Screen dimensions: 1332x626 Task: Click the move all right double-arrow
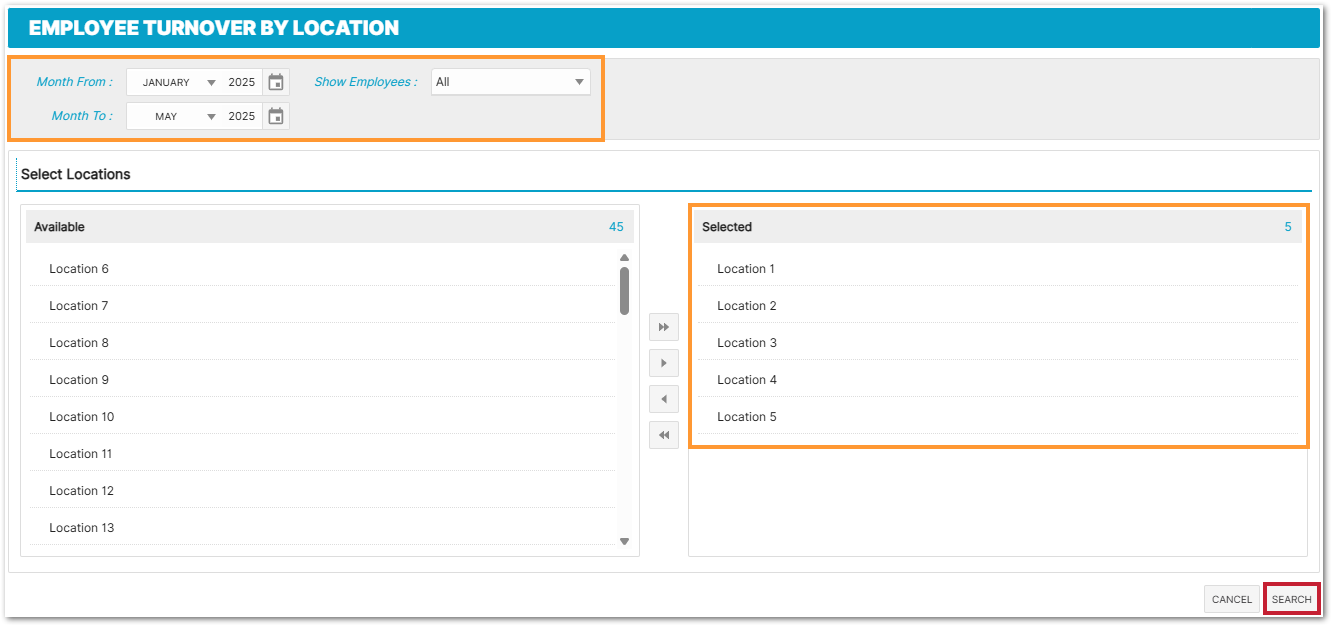click(x=663, y=327)
